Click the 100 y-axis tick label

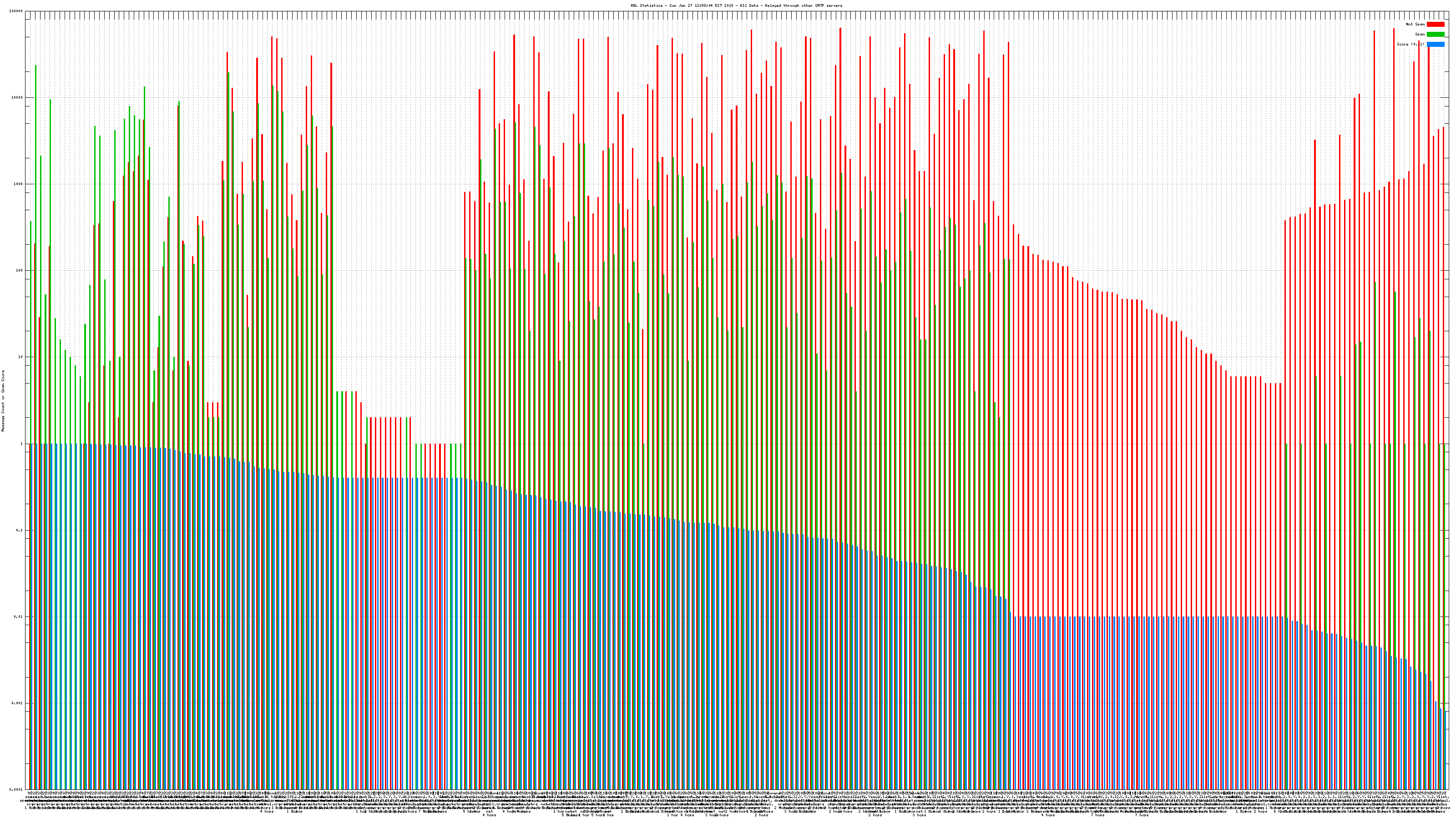coord(19,271)
